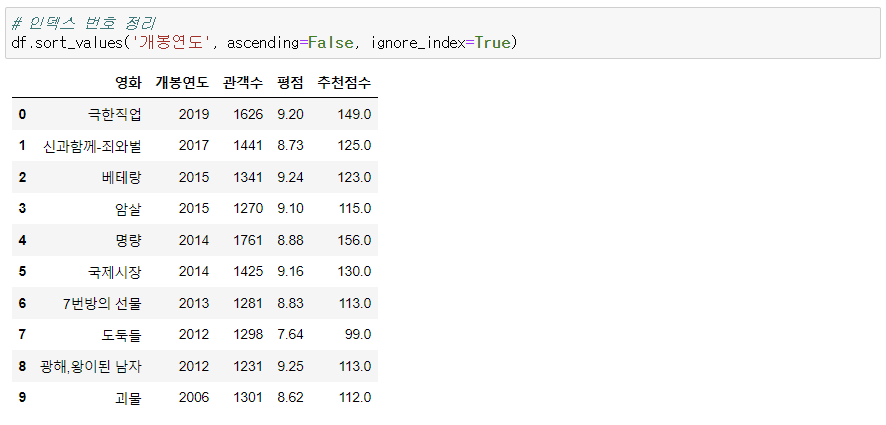Click the recommendation score 112.0
Viewport: 886px width, 425px height.
(x=354, y=398)
